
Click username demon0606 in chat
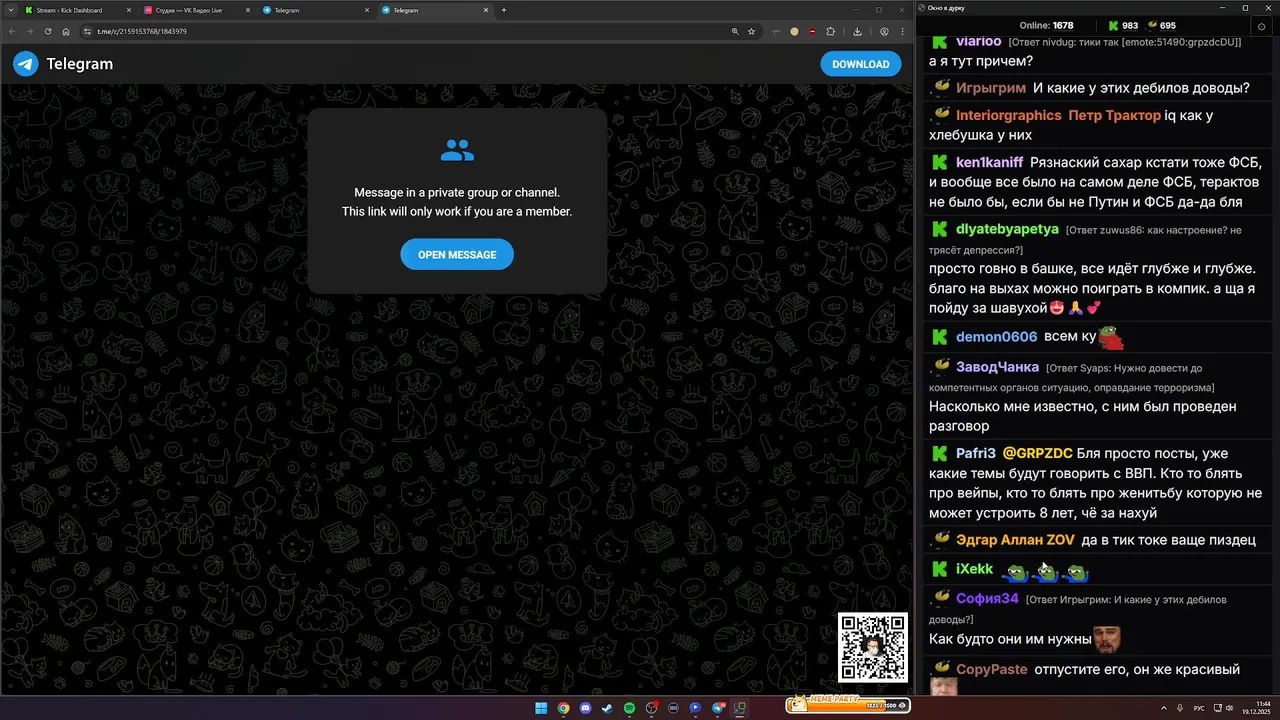[x=996, y=337]
